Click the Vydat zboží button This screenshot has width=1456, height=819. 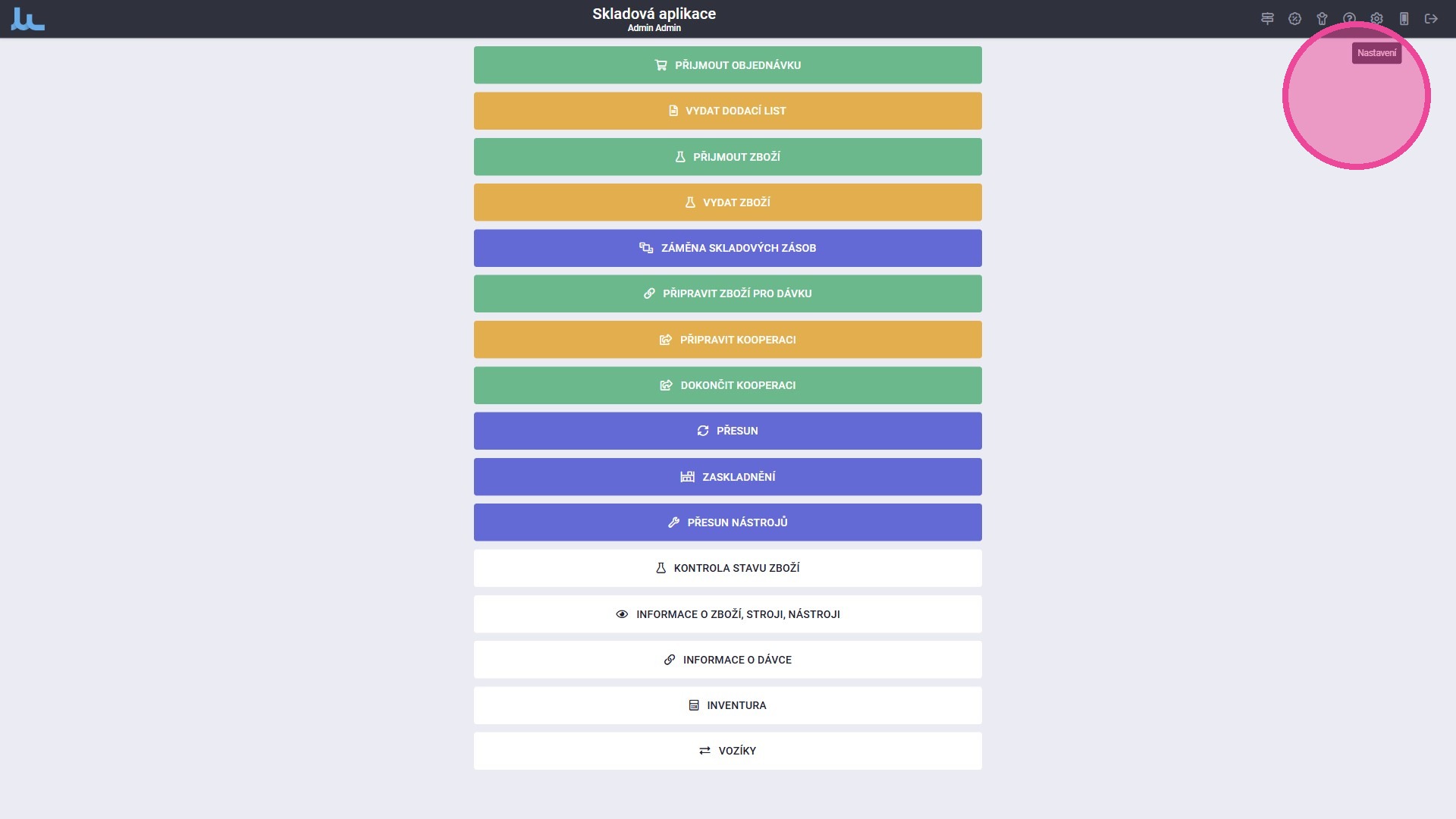(x=727, y=202)
